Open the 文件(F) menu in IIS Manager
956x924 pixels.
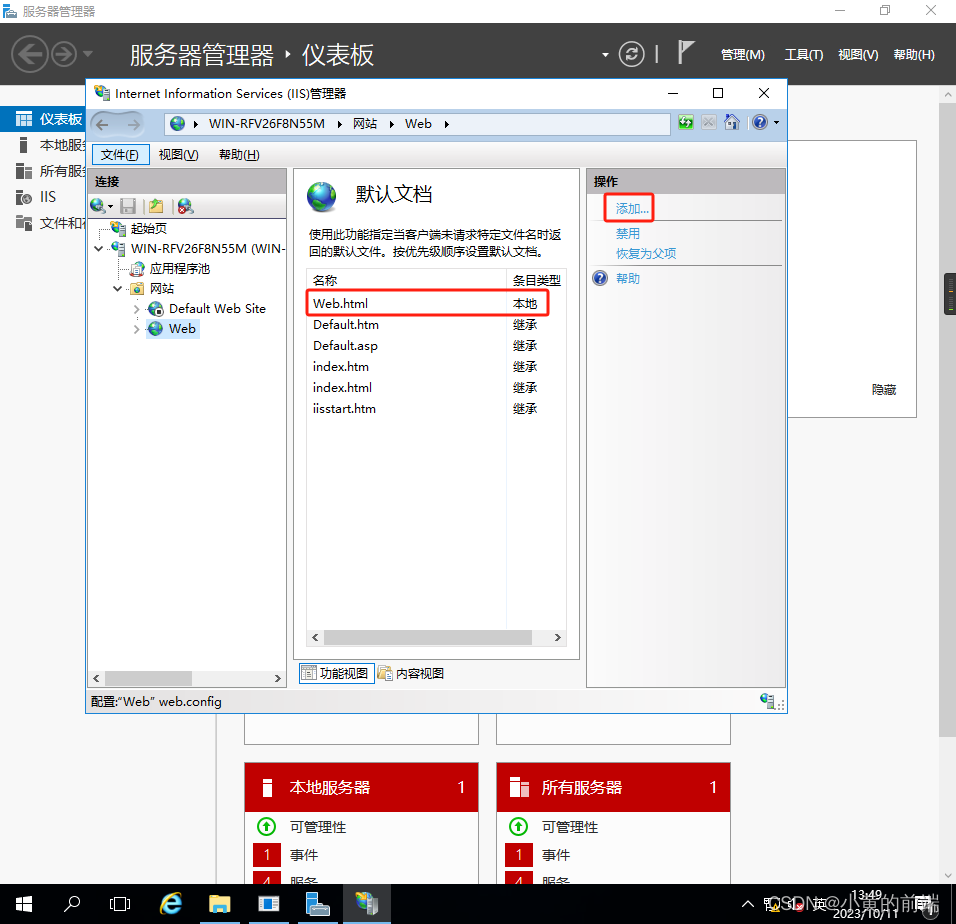tap(120, 154)
